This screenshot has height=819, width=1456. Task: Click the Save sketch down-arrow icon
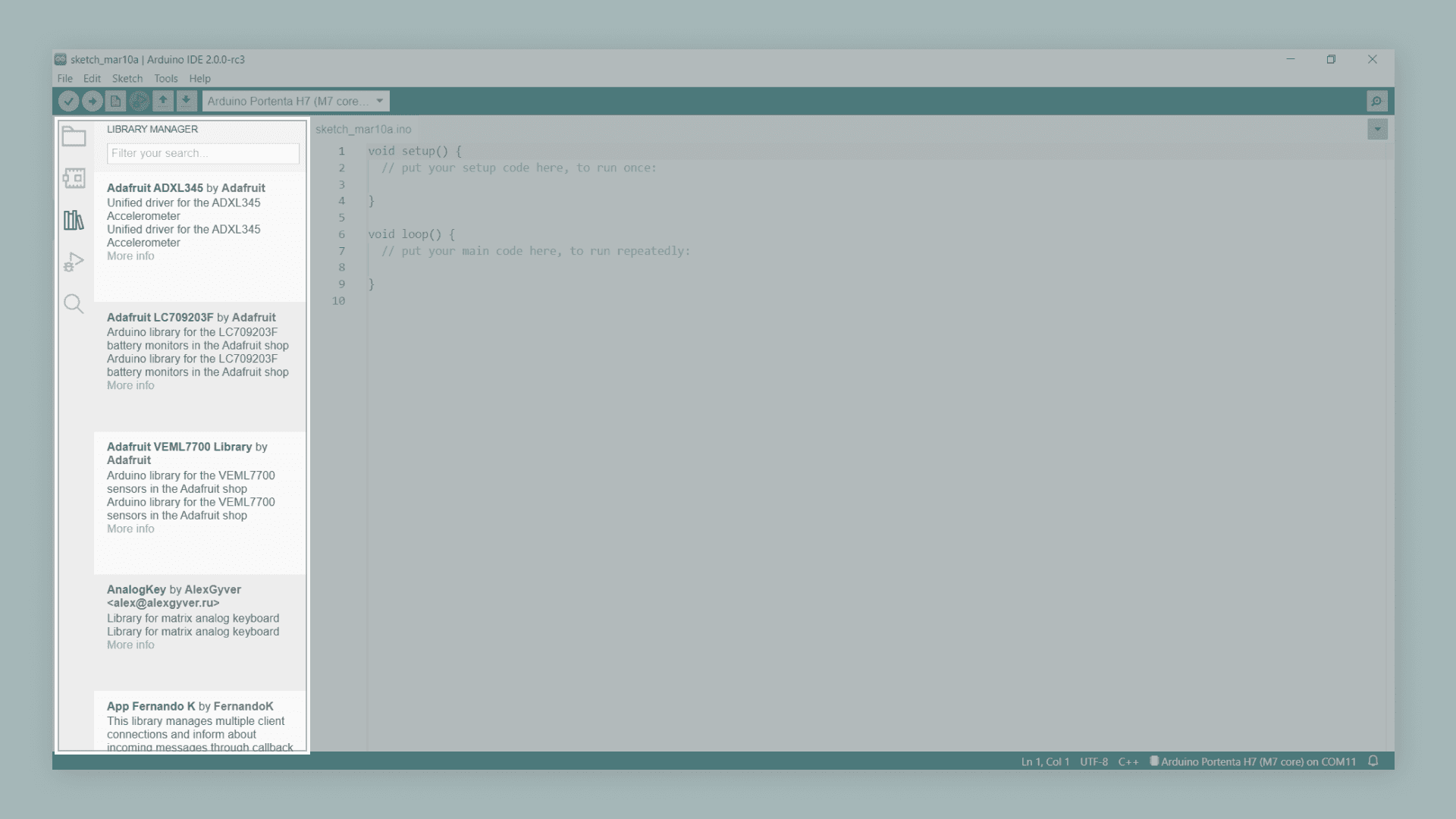[x=186, y=101]
